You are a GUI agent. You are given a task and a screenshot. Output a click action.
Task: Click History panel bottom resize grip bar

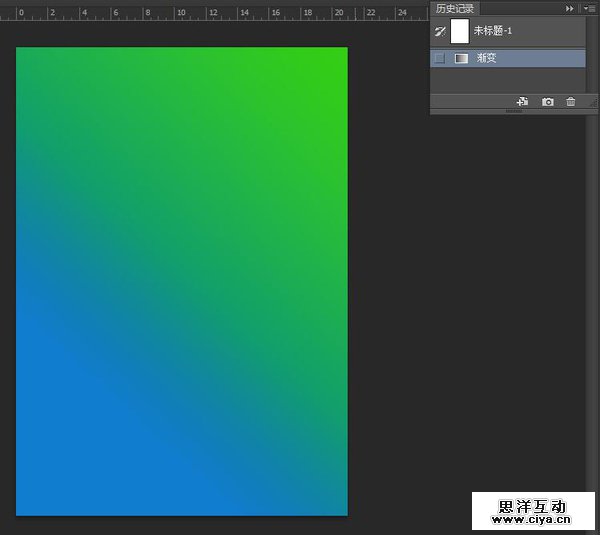[513, 112]
